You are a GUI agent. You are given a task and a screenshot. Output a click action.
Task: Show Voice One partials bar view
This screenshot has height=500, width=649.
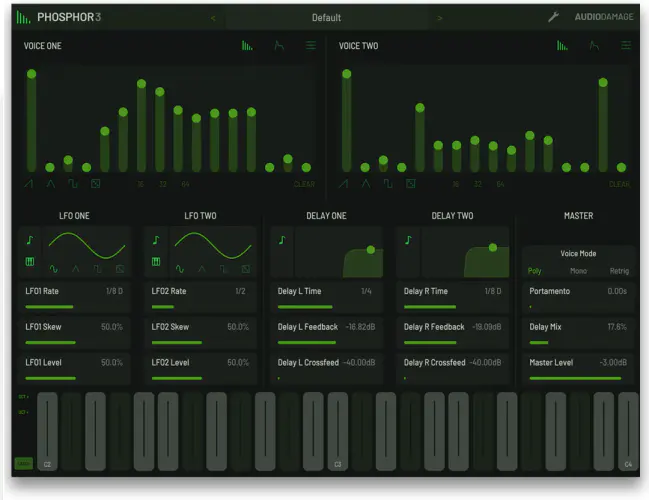coord(246,46)
